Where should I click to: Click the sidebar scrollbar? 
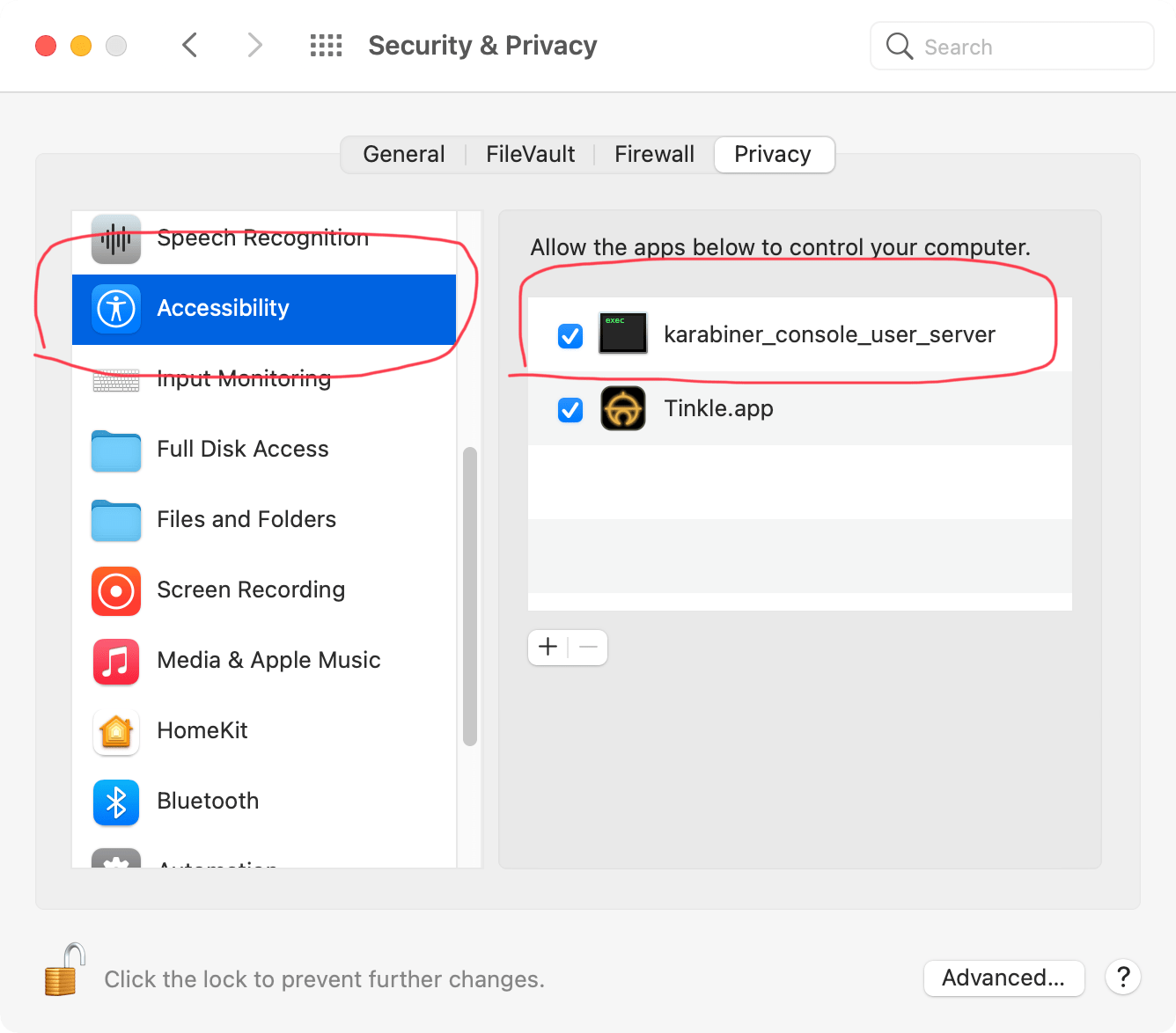(470, 597)
